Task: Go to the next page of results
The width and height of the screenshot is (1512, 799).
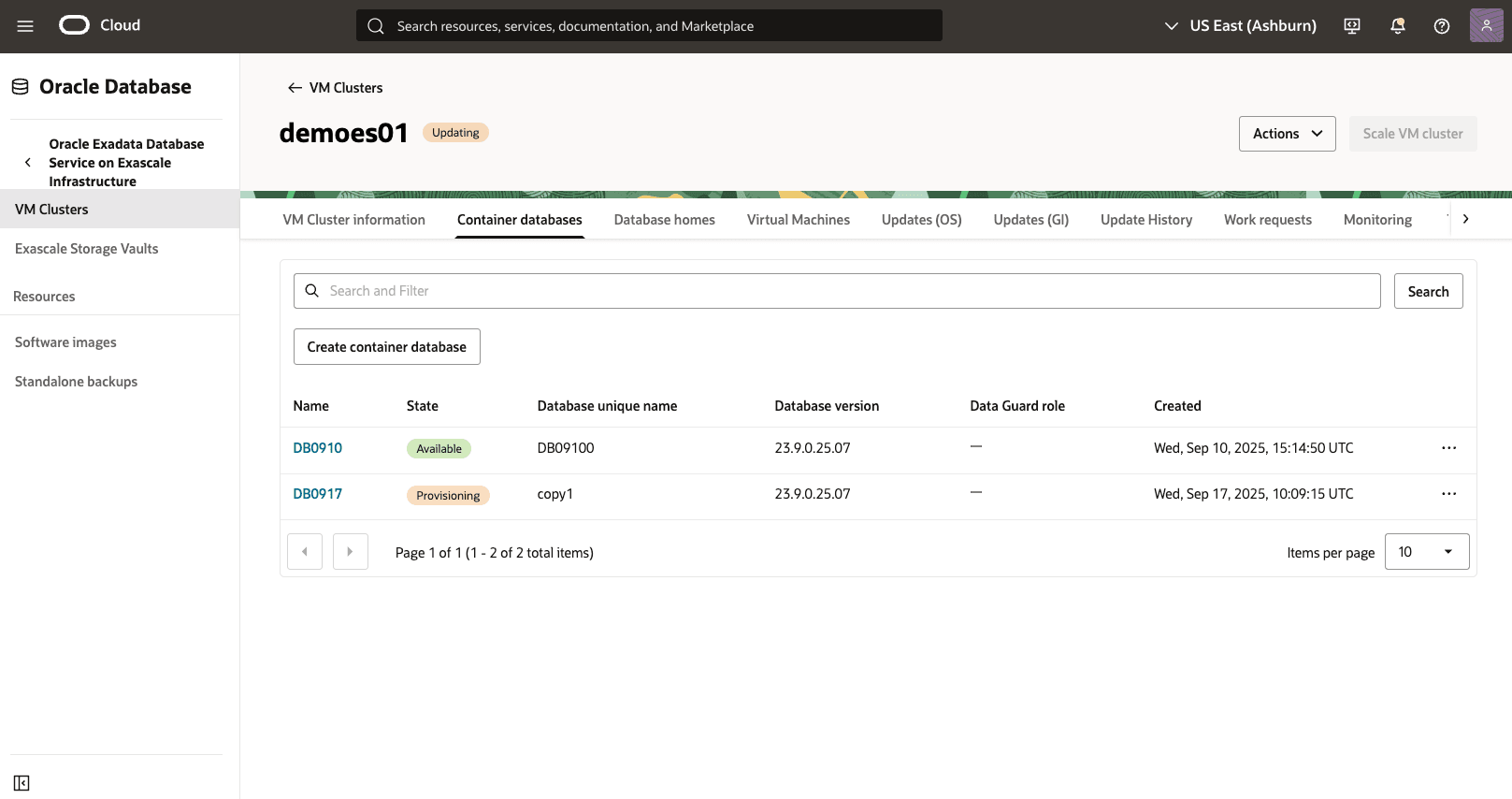Action: (351, 552)
